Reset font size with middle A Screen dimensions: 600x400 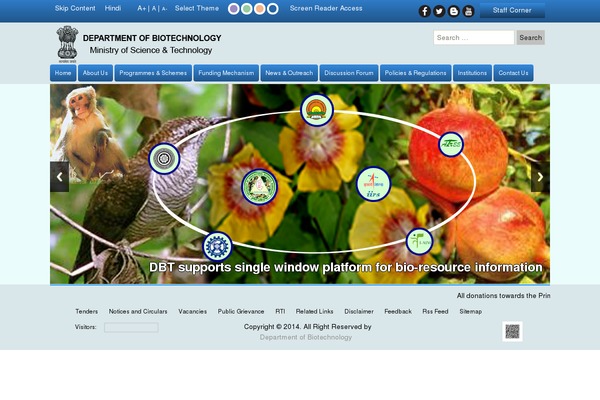154,8
